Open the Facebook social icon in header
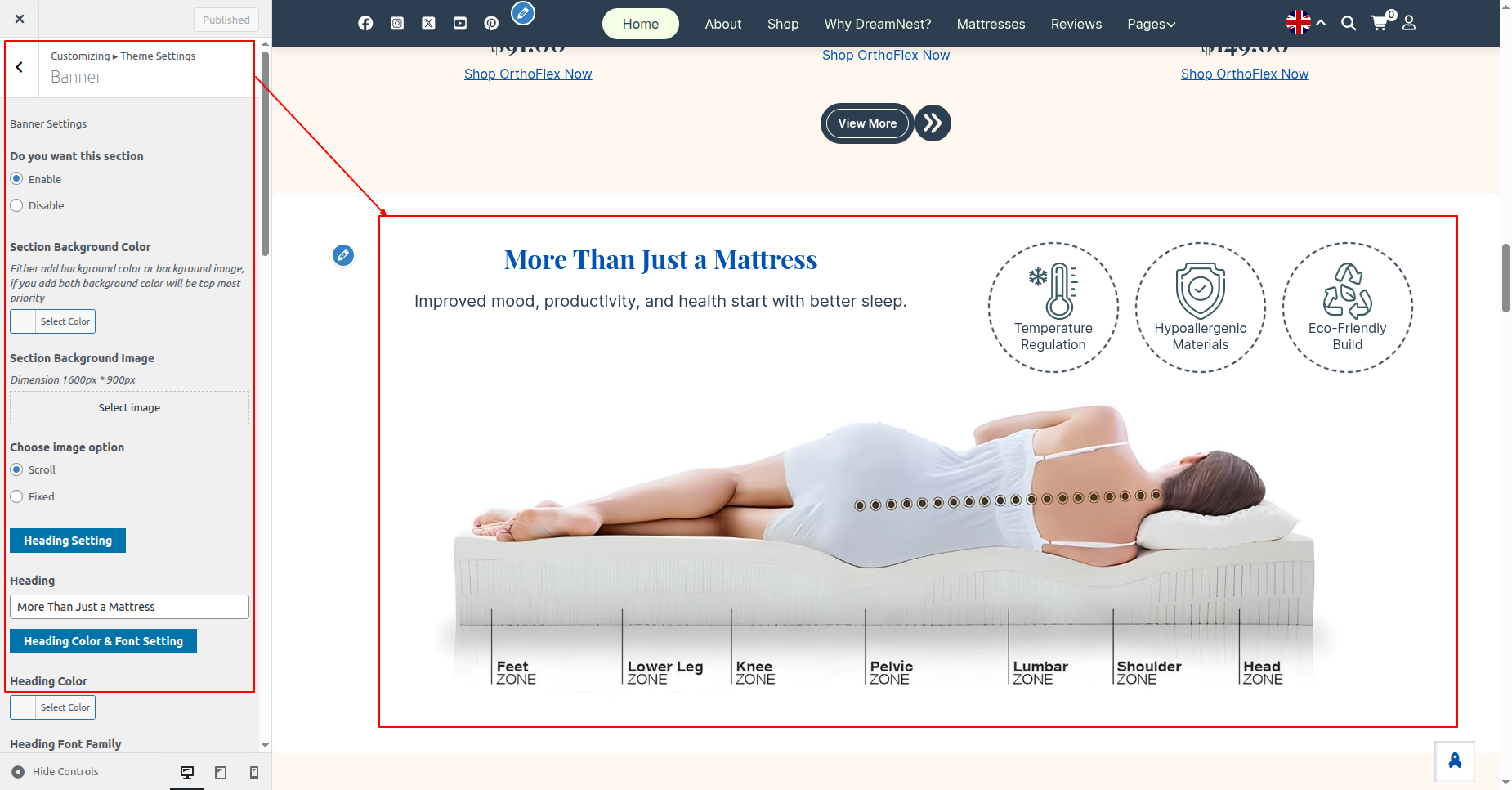Viewport: 1512px width, 790px height. pos(365,24)
